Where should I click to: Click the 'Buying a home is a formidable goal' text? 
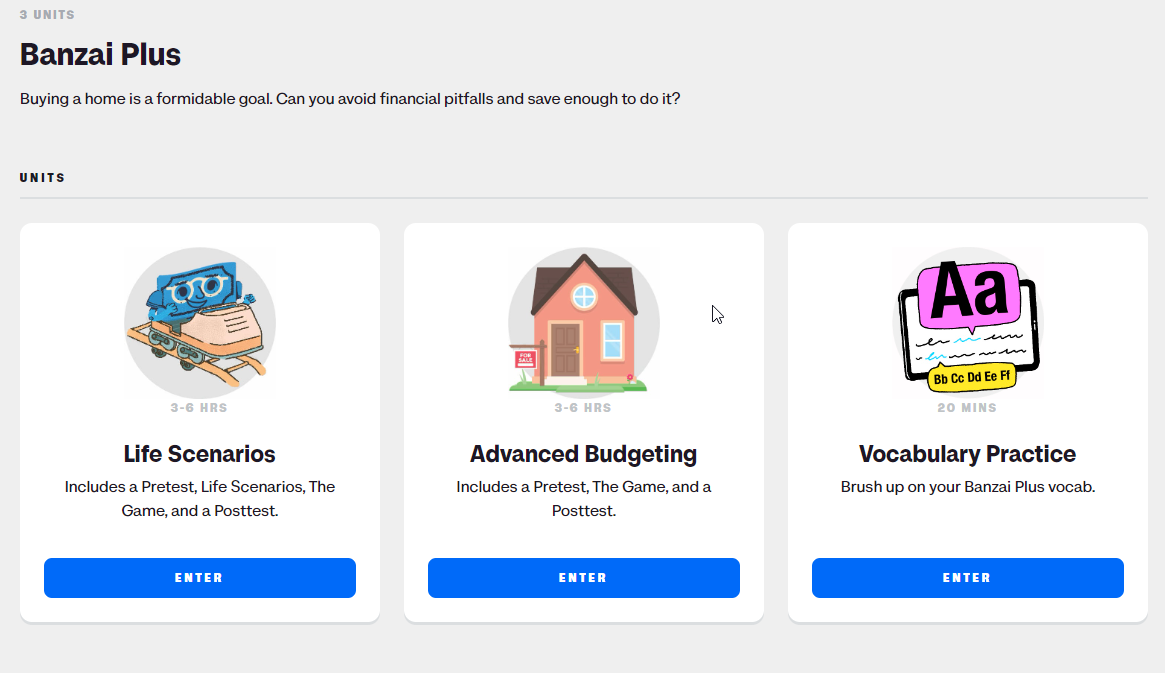click(350, 99)
